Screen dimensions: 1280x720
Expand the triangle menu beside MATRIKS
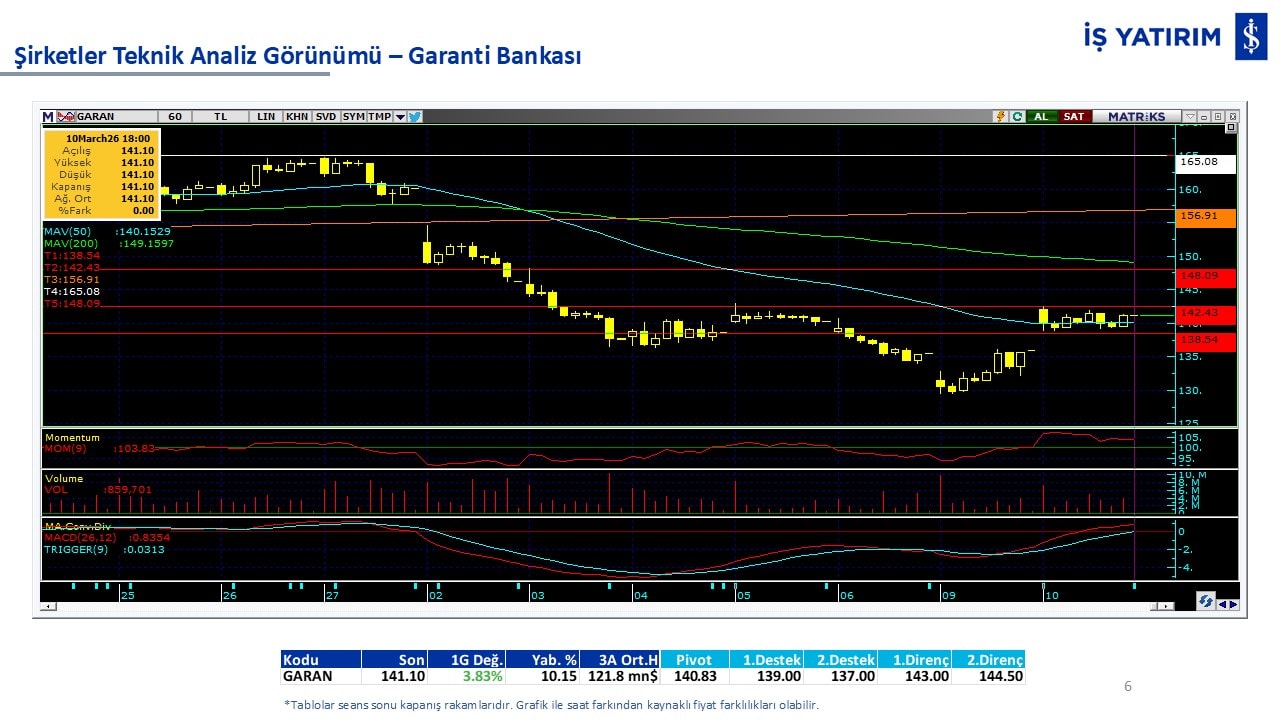1190,117
